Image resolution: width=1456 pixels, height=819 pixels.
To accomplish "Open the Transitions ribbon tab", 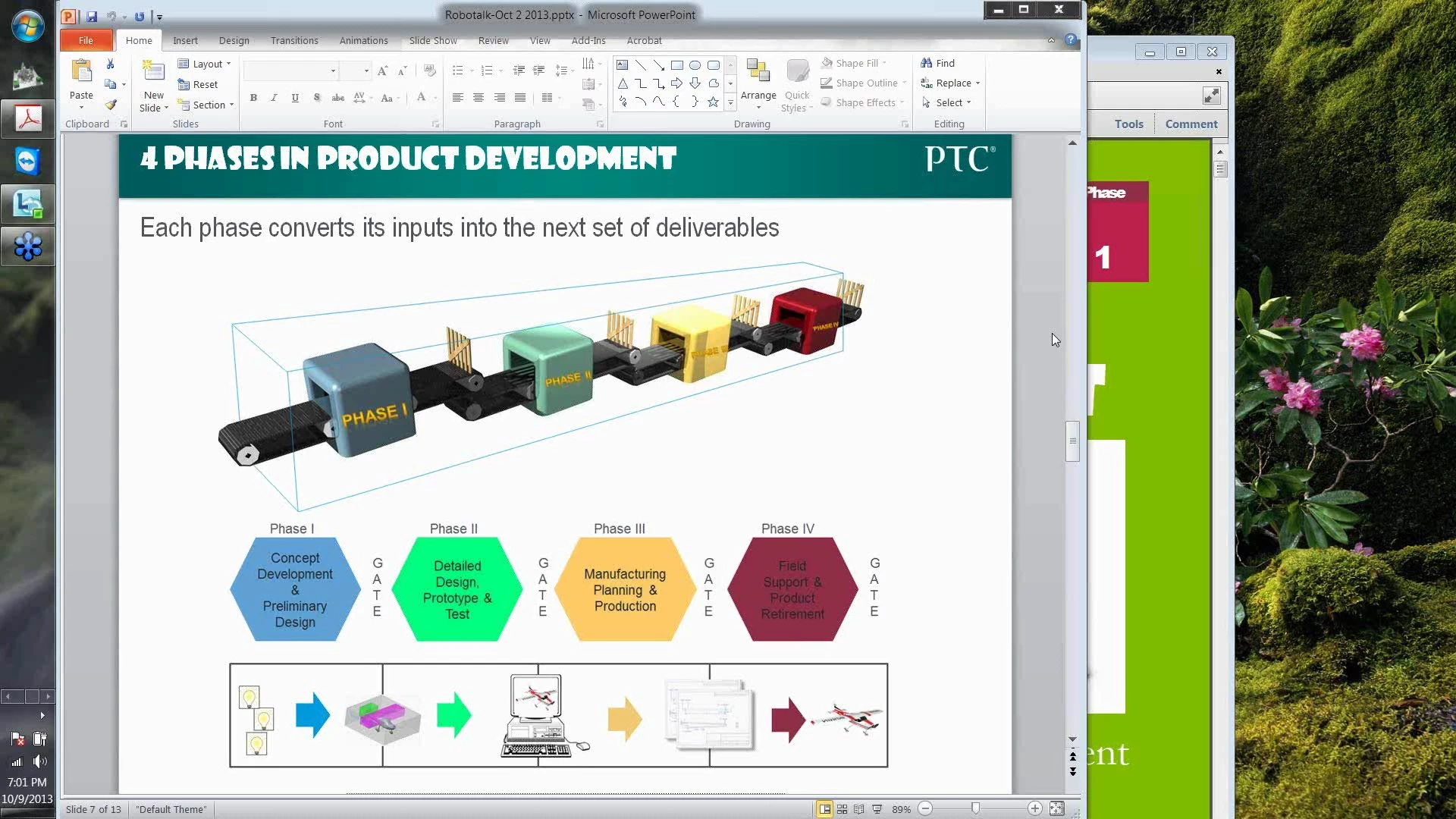I will (294, 40).
